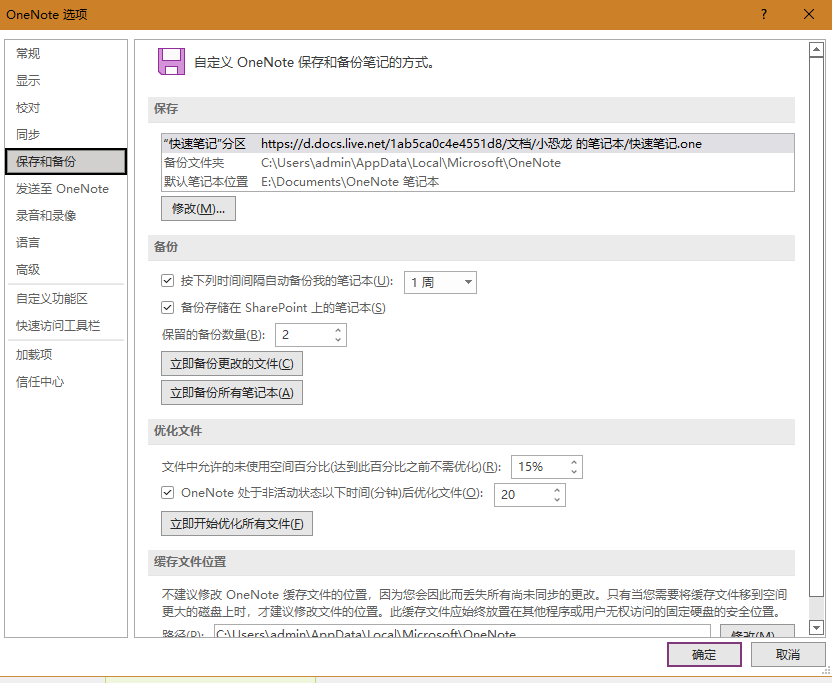832x683 pixels.
Task: Click the 保留的备份数量 number field
Action: point(305,335)
